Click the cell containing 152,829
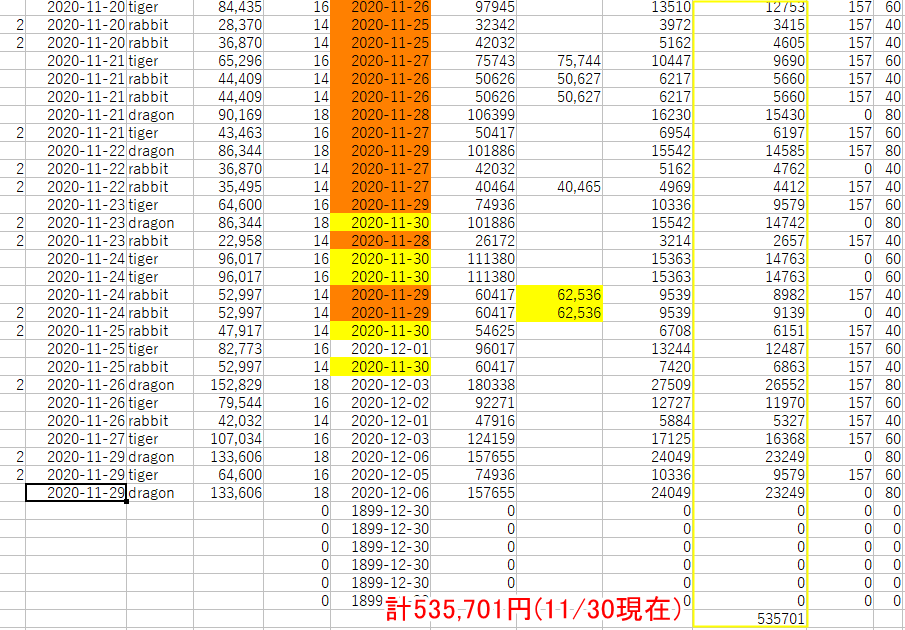The width and height of the screenshot is (905, 630). click(228, 385)
